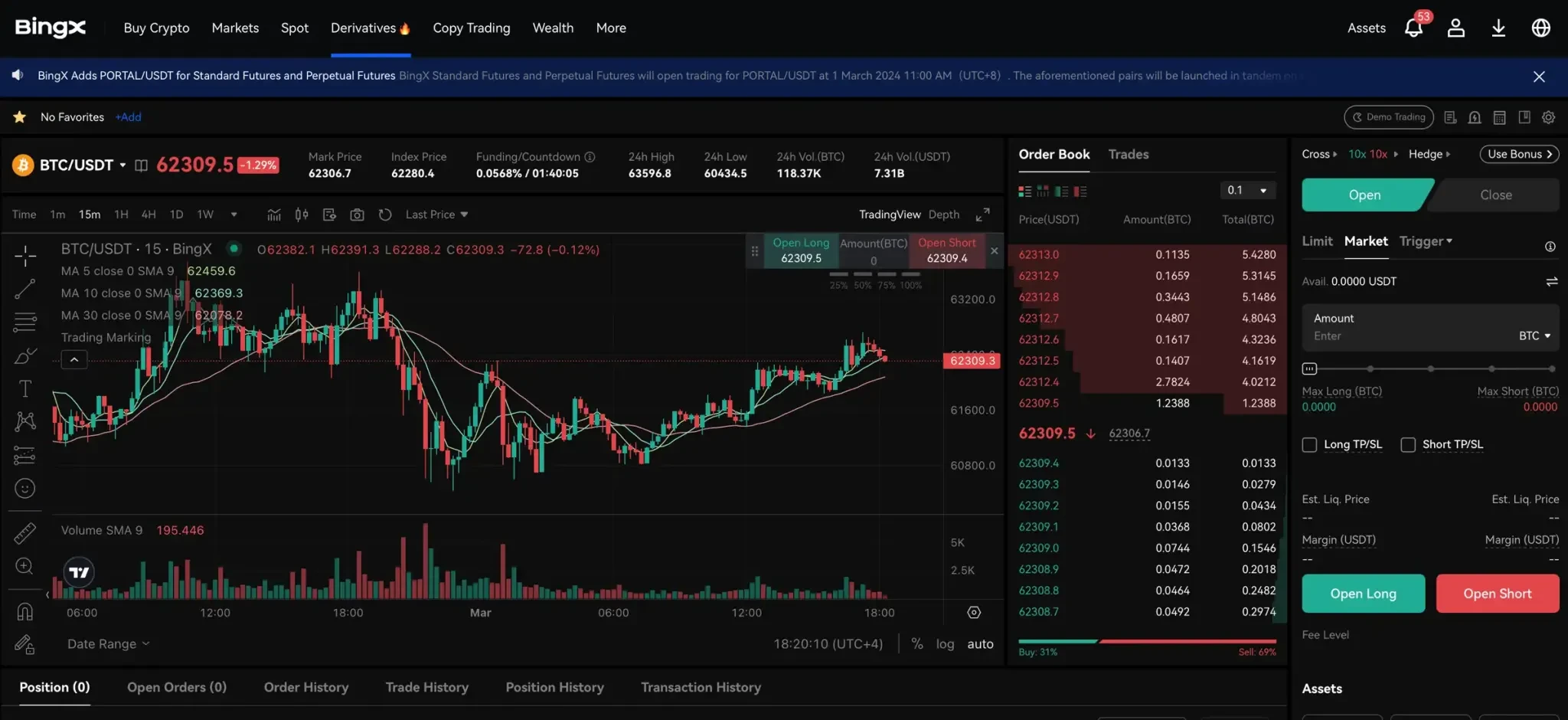Screen dimensions: 1568x720
Task: Open chart indicators panel
Action: (x=274, y=214)
